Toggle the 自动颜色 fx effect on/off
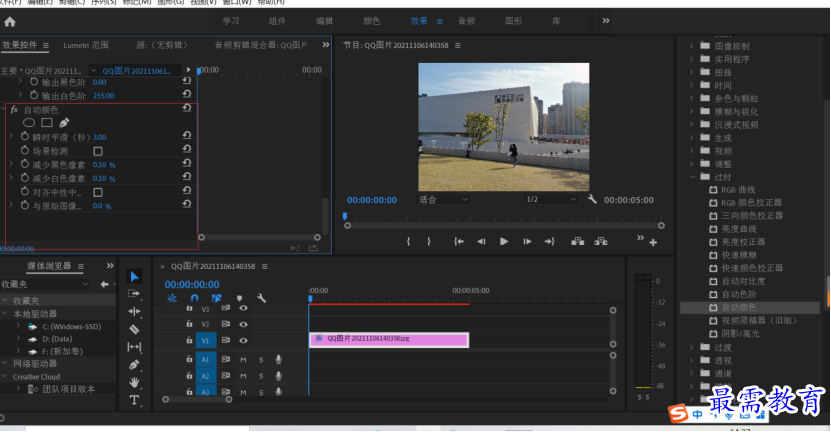 pyautogui.click(x=14, y=110)
